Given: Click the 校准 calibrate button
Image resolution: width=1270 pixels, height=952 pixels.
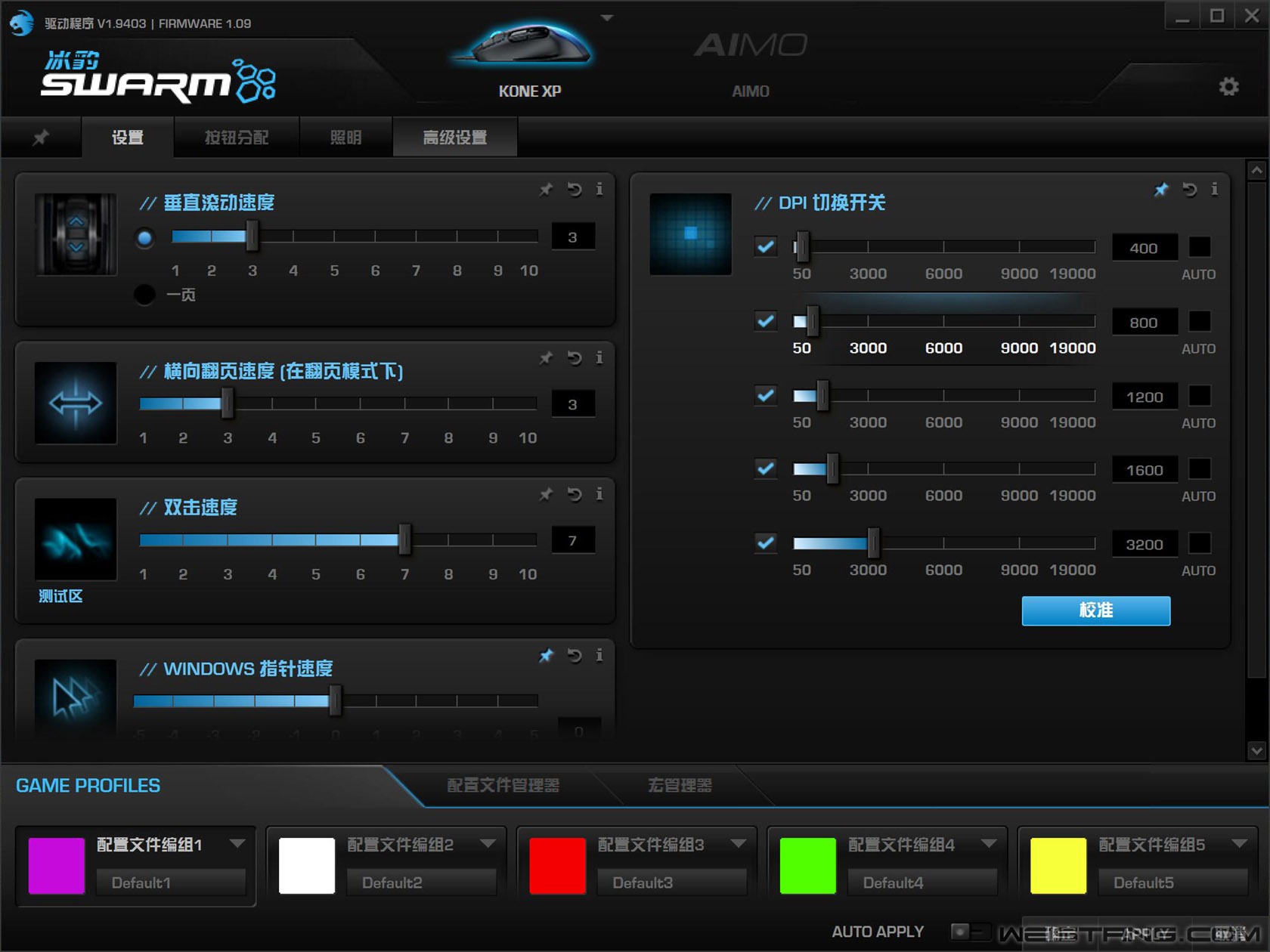Looking at the screenshot, I should [x=1096, y=610].
